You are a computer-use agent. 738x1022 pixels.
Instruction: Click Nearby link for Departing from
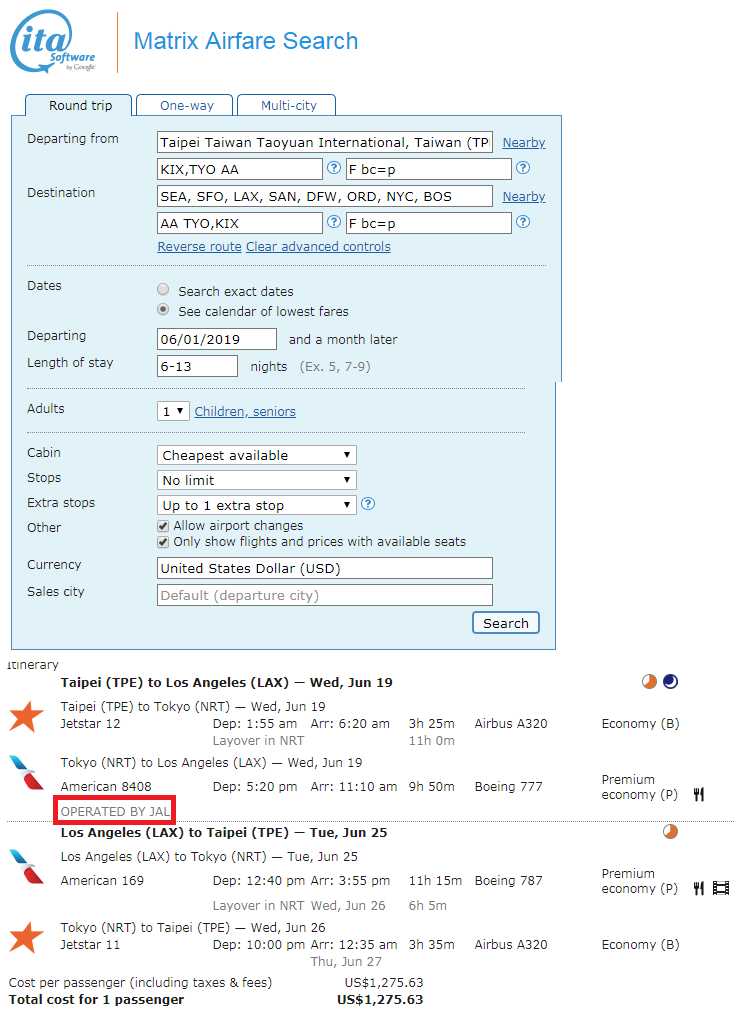524,143
